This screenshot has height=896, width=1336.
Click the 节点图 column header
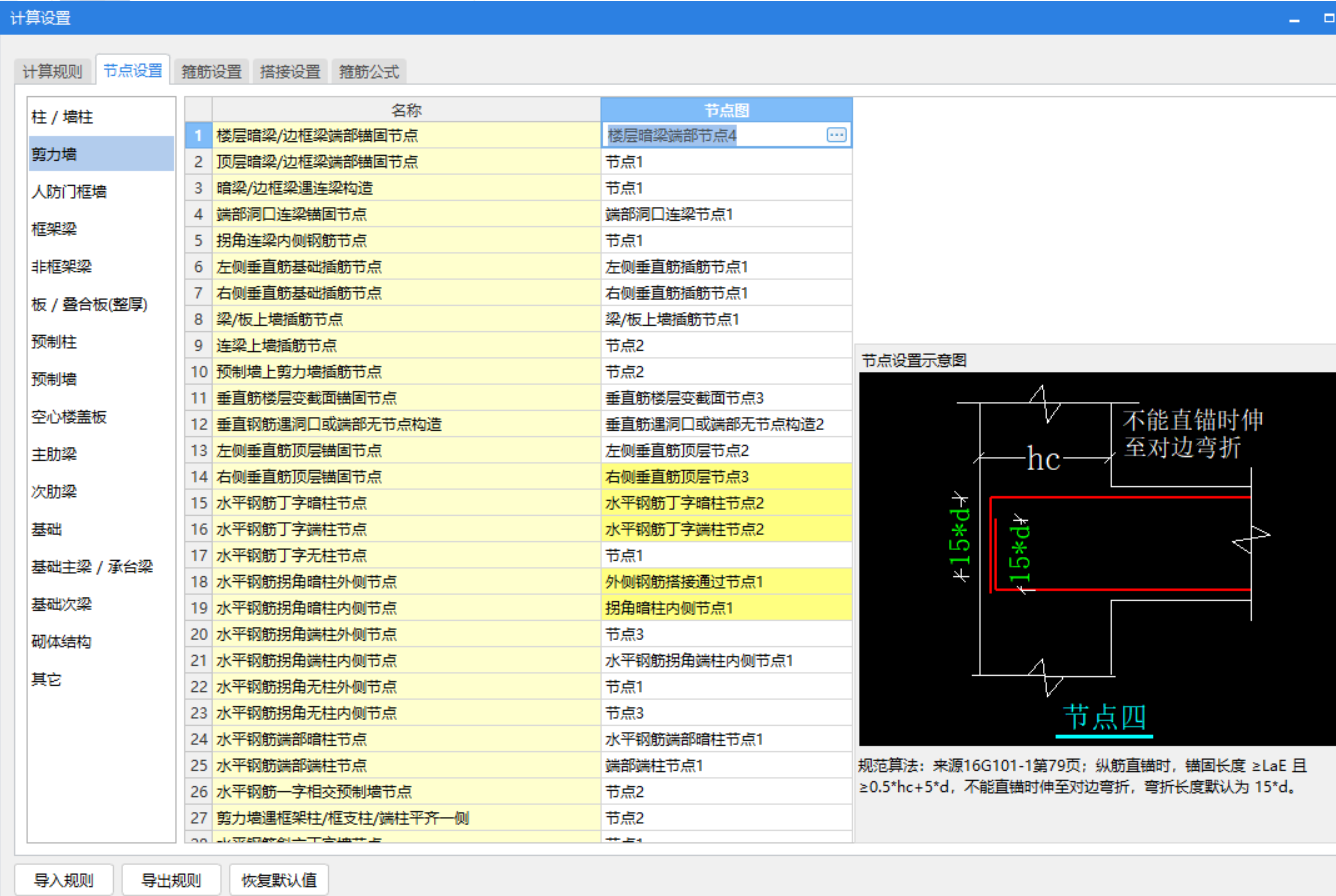pyautogui.click(x=727, y=109)
